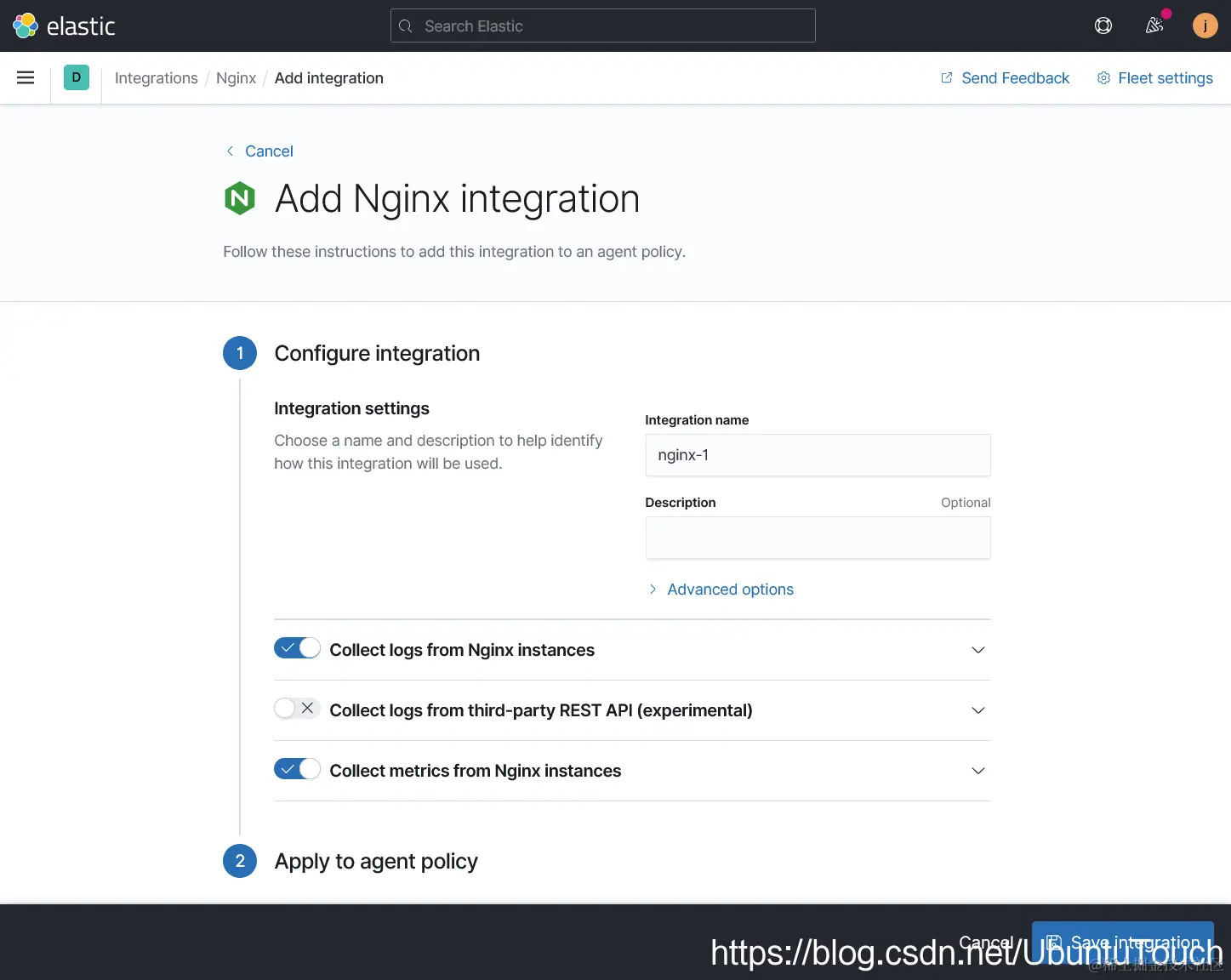Expand third-party REST API section chevron
This screenshot has width=1231, height=980.
pyautogui.click(x=978, y=710)
